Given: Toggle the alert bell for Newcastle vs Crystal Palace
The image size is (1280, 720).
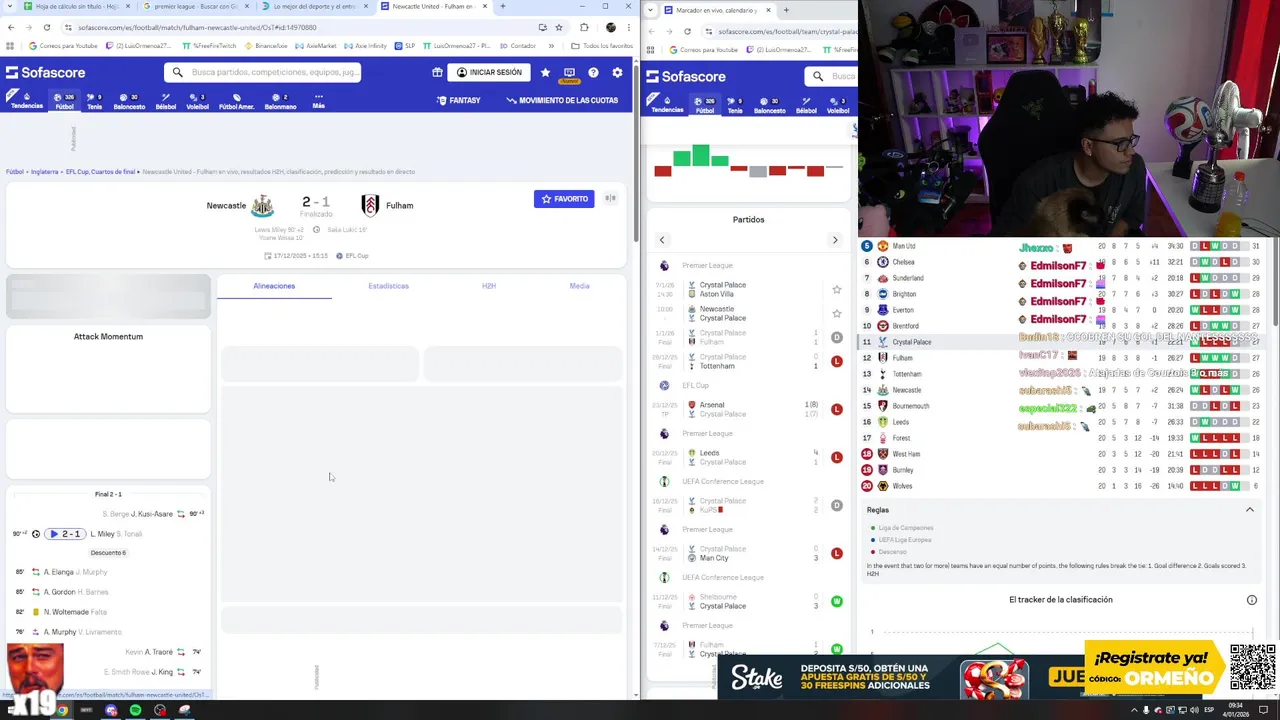Looking at the screenshot, I should pyautogui.click(x=837, y=314).
